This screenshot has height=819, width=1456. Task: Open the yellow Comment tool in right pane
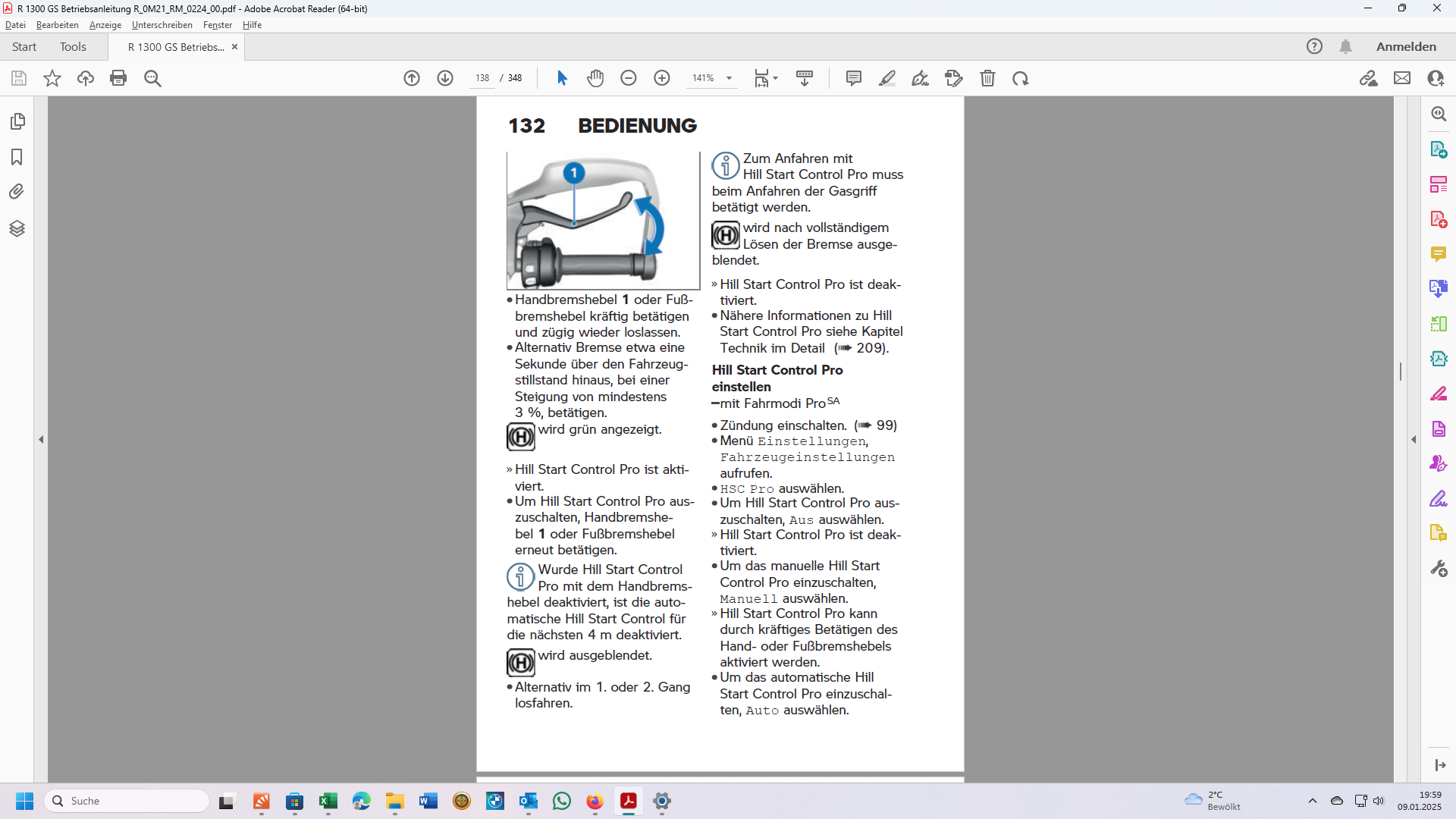[1439, 254]
